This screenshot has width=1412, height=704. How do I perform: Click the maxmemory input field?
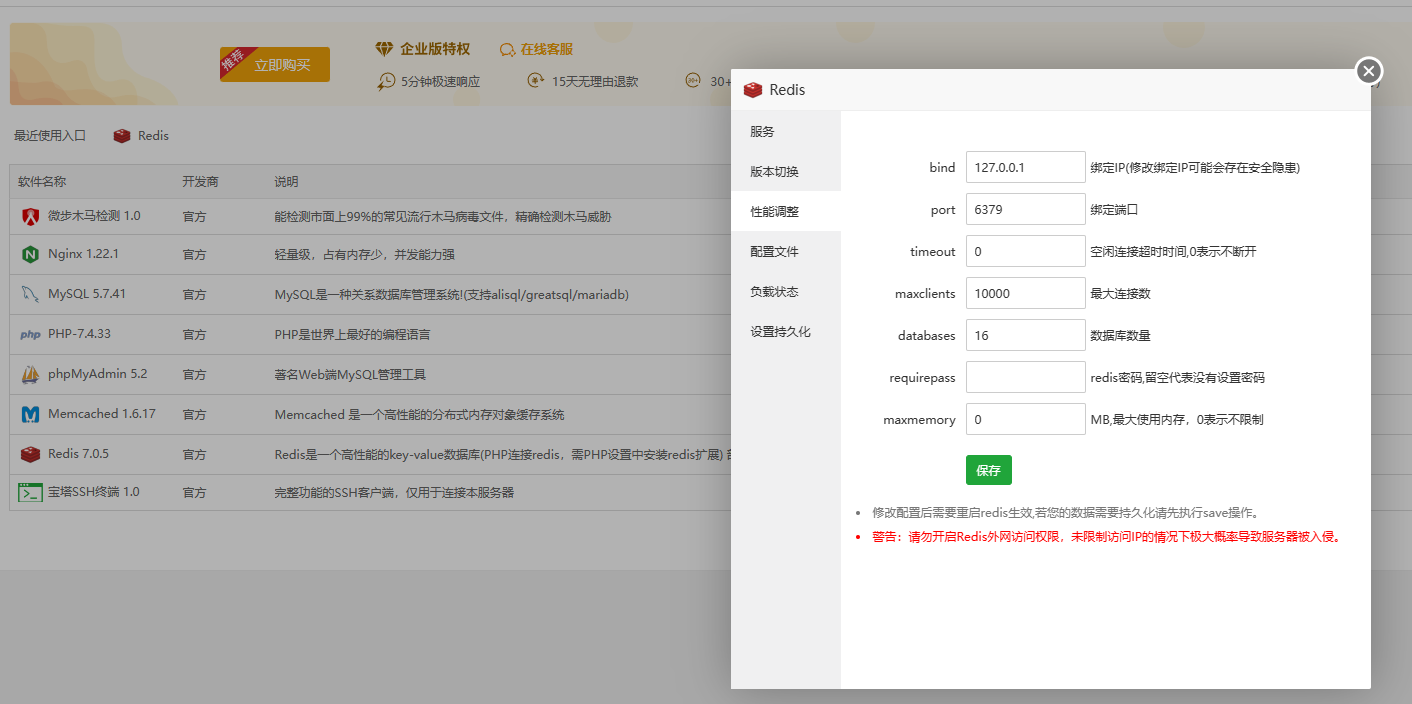(1026, 419)
